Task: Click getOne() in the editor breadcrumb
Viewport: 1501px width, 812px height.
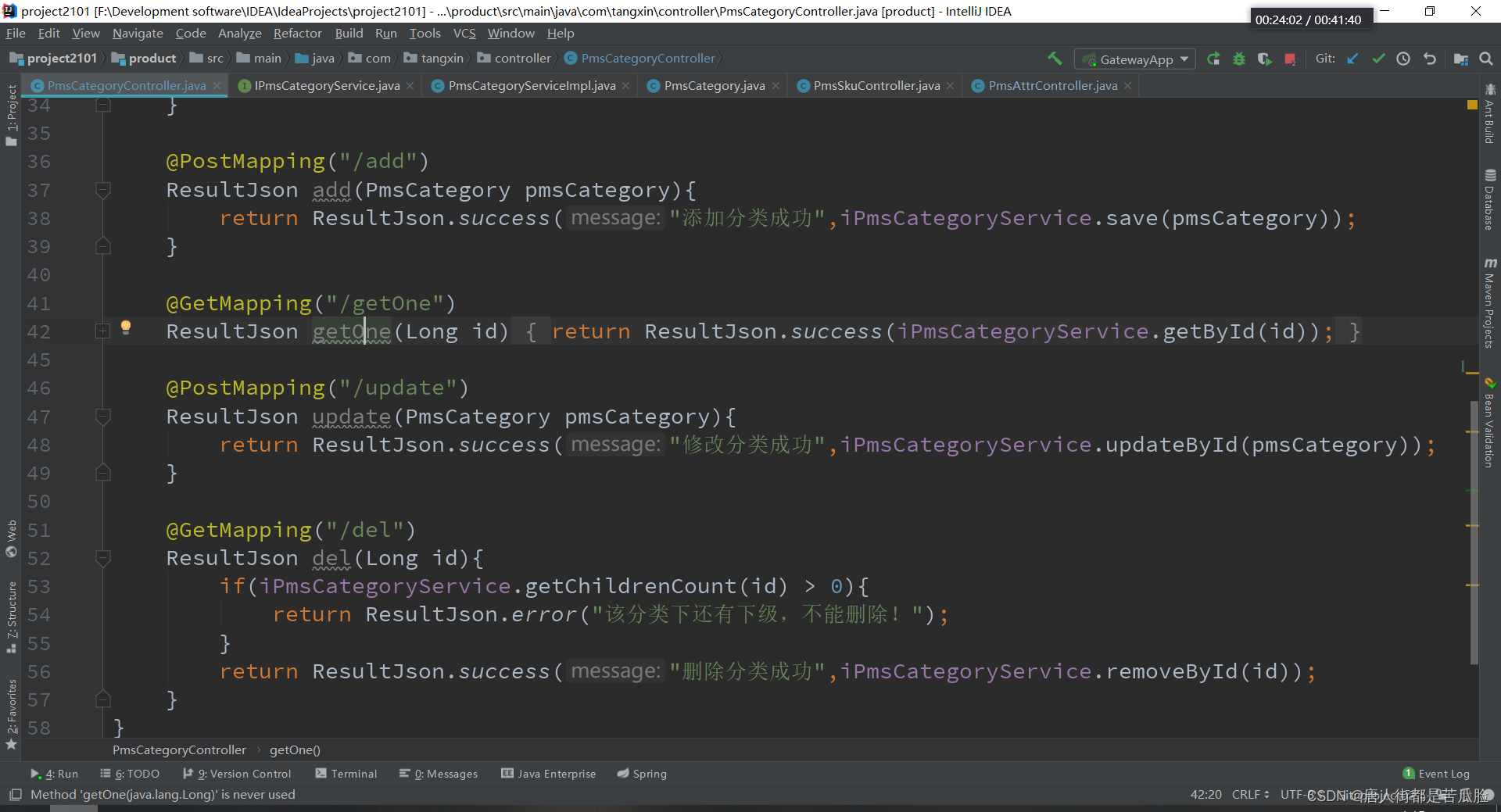Action: pyautogui.click(x=295, y=750)
